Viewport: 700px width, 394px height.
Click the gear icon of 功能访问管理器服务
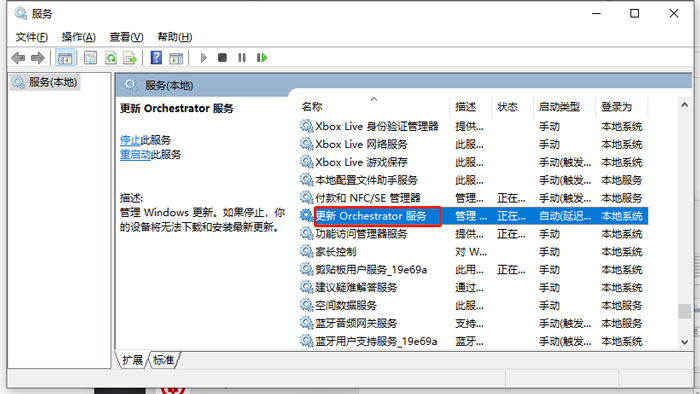306,233
